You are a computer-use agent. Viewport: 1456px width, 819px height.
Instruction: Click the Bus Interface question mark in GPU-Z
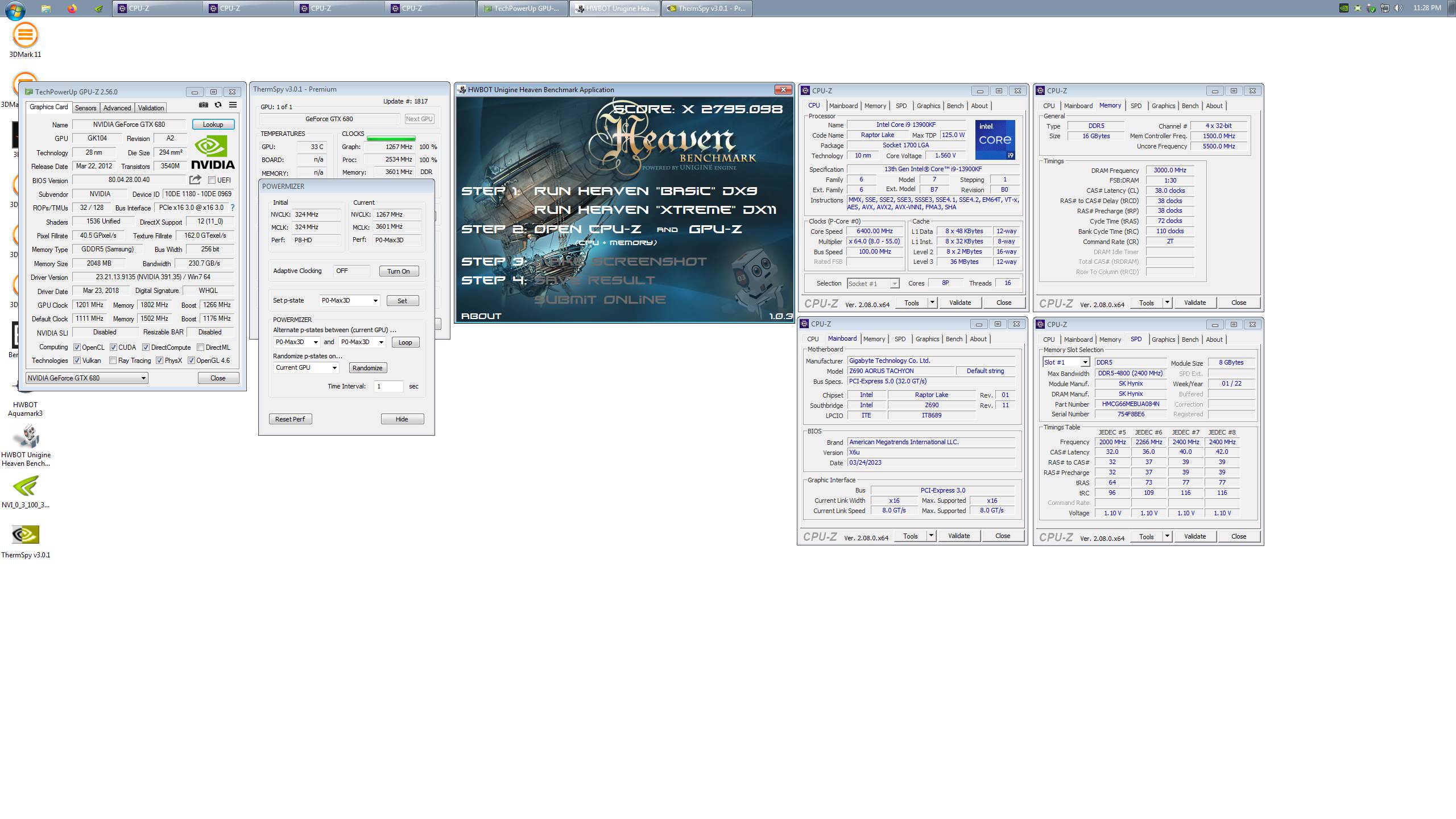[x=232, y=208]
